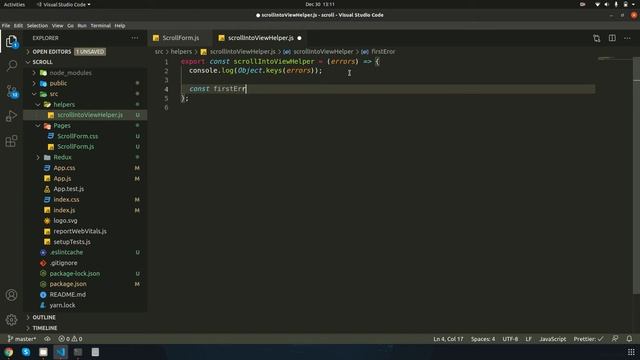Open the Selection menu

[37, 25]
